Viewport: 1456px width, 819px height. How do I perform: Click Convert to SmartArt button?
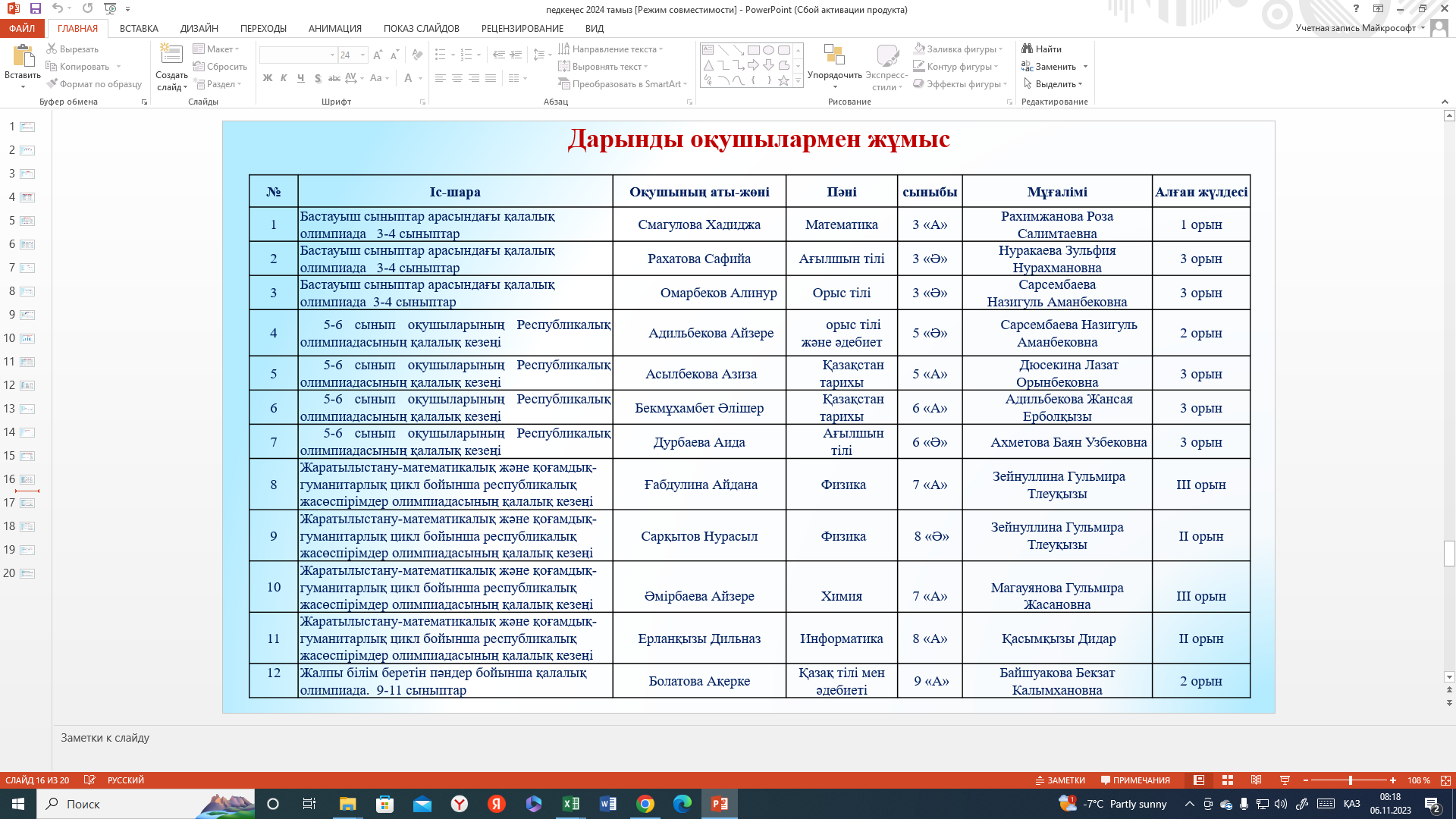[623, 84]
